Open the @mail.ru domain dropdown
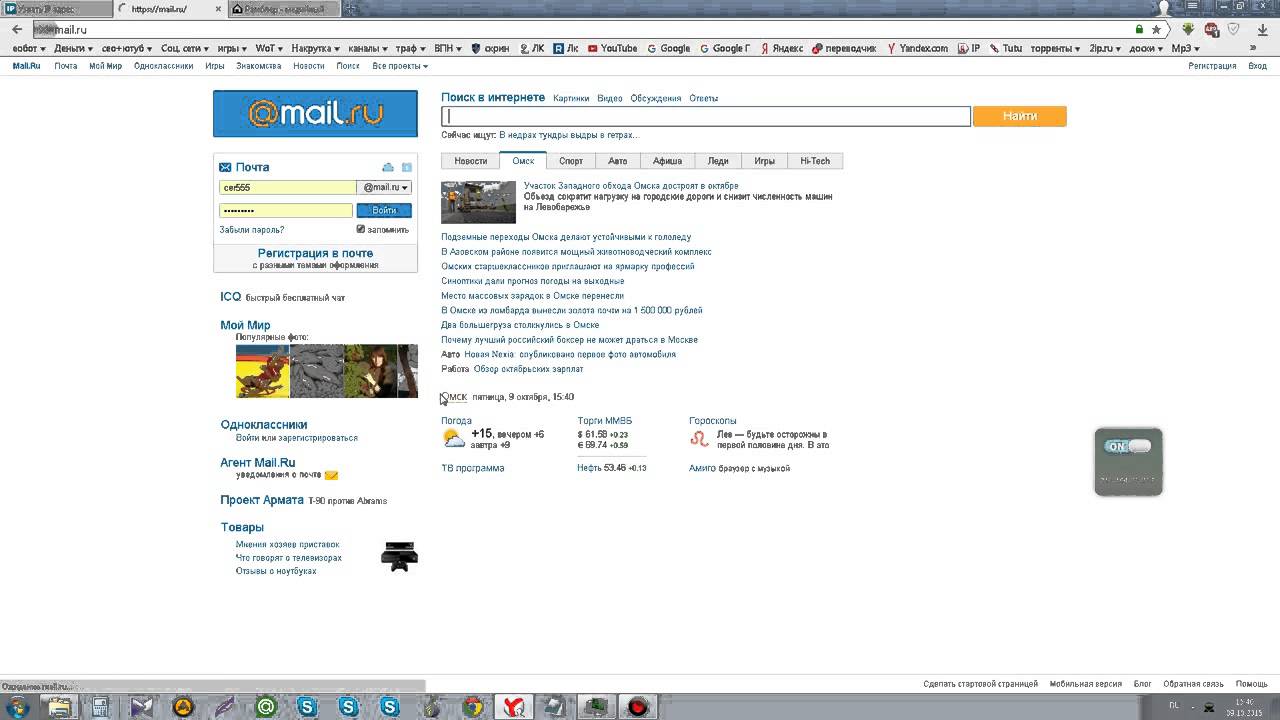Image resolution: width=1280 pixels, height=720 pixels. pyautogui.click(x=386, y=187)
